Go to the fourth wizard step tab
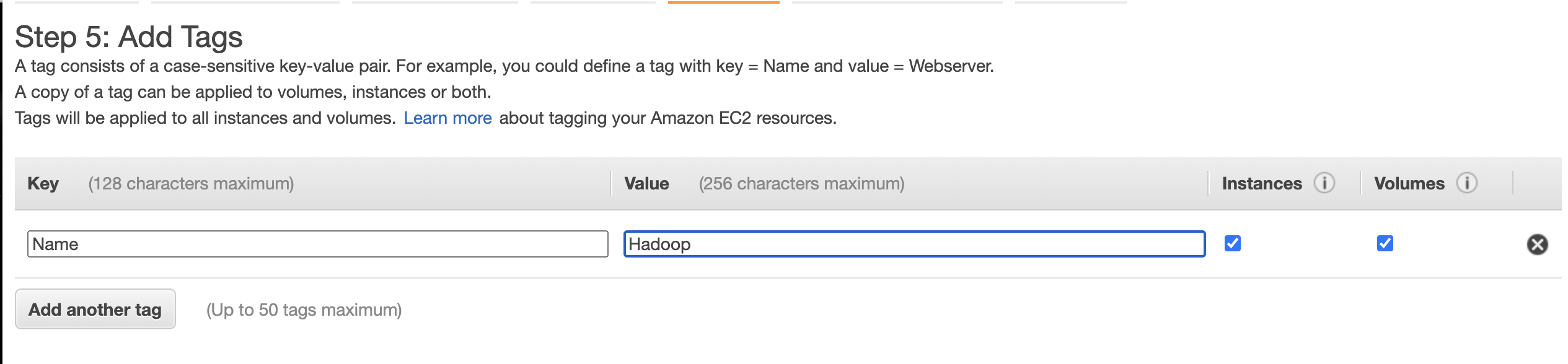 tap(593, 2)
